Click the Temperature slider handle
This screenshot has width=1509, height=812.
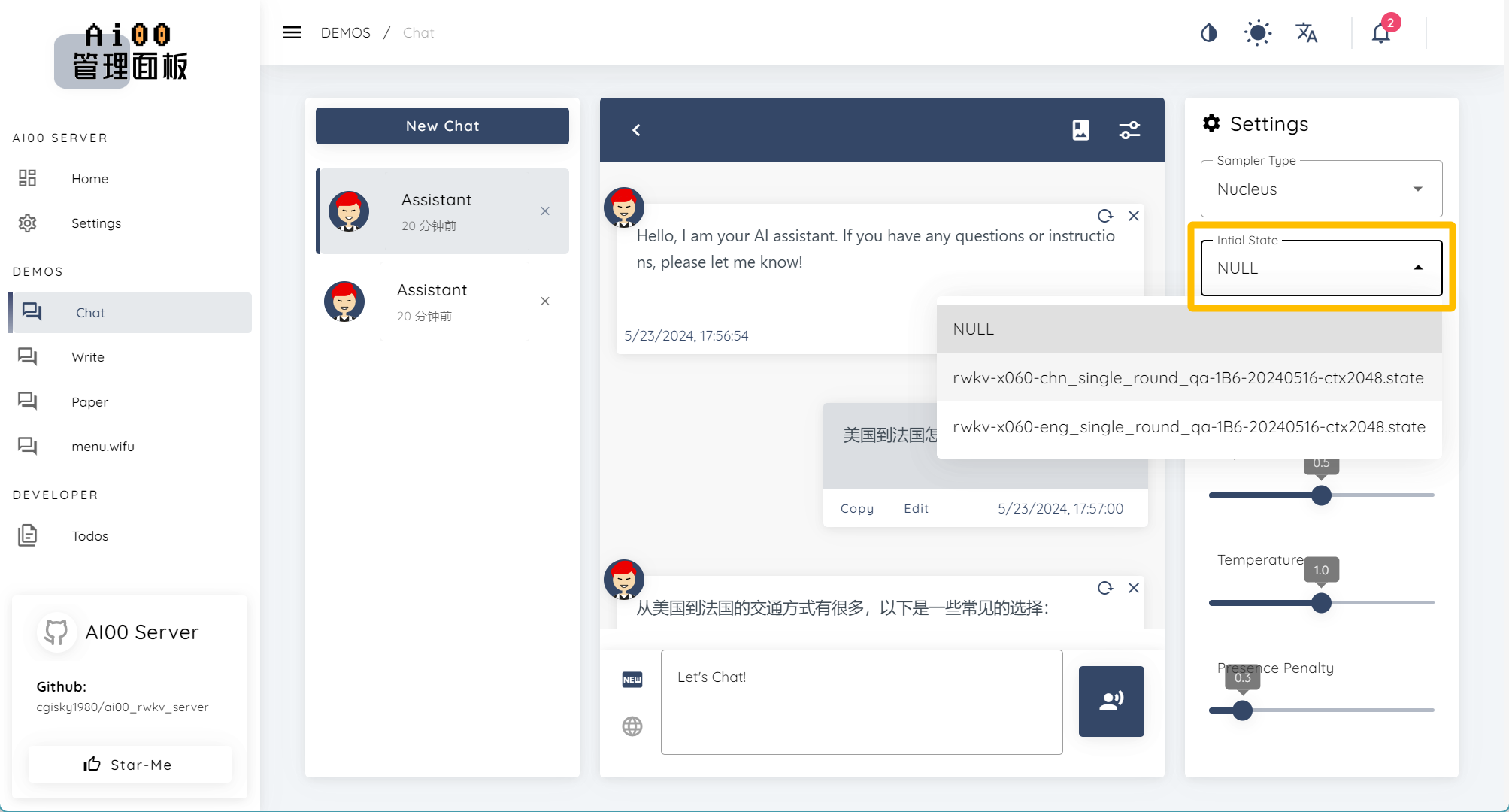1321,603
